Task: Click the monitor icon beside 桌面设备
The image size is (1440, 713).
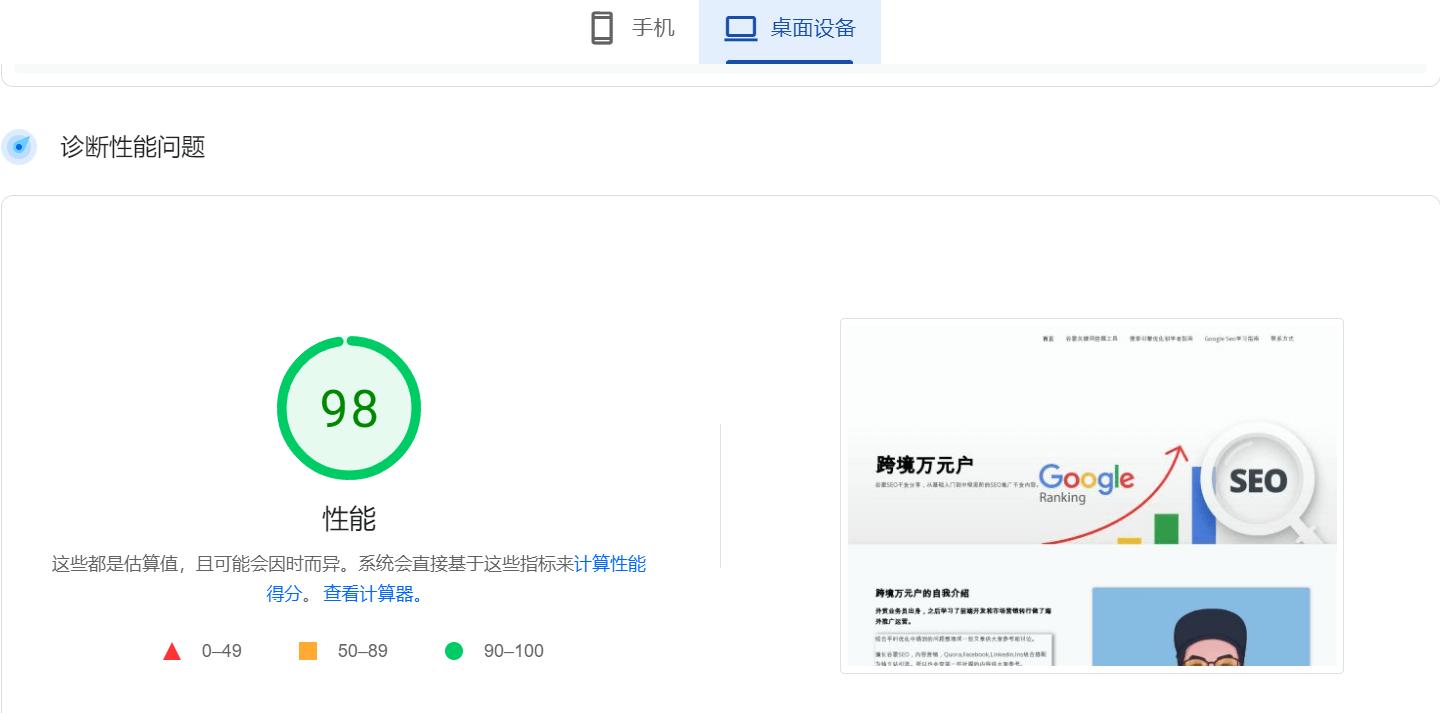Action: coord(740,28)
